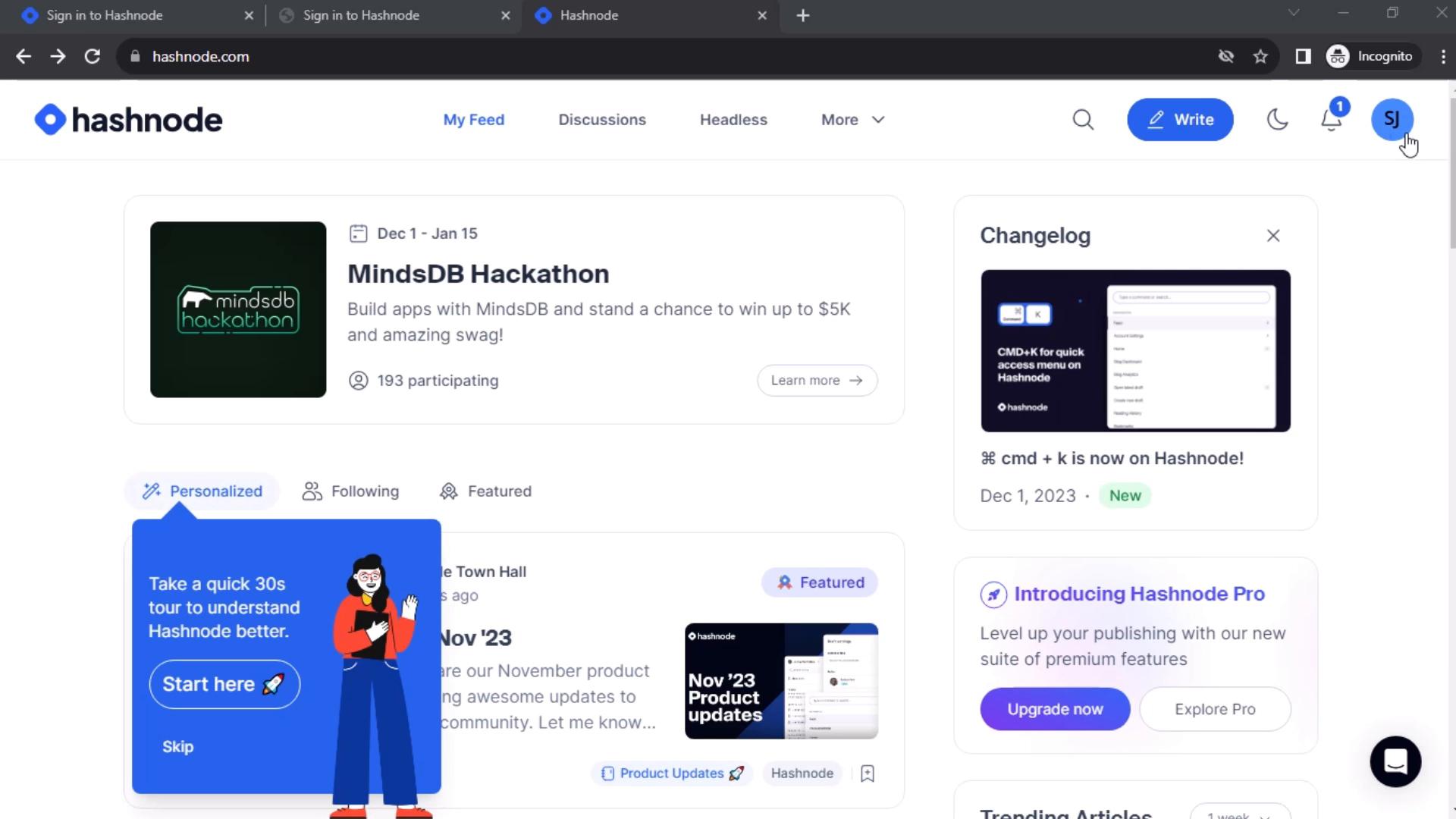
Task: Toggle dark mode moon icon
Action: [x=1278, y=119]
